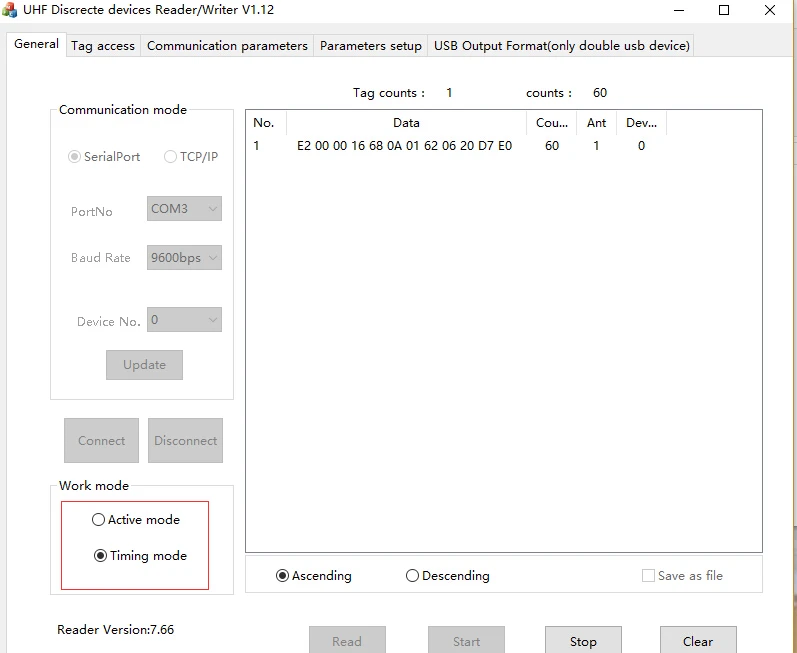The width and height of the screenshot is (797, 653).
Task: Click the device value 0 in tag row
Action: point(641,146)
